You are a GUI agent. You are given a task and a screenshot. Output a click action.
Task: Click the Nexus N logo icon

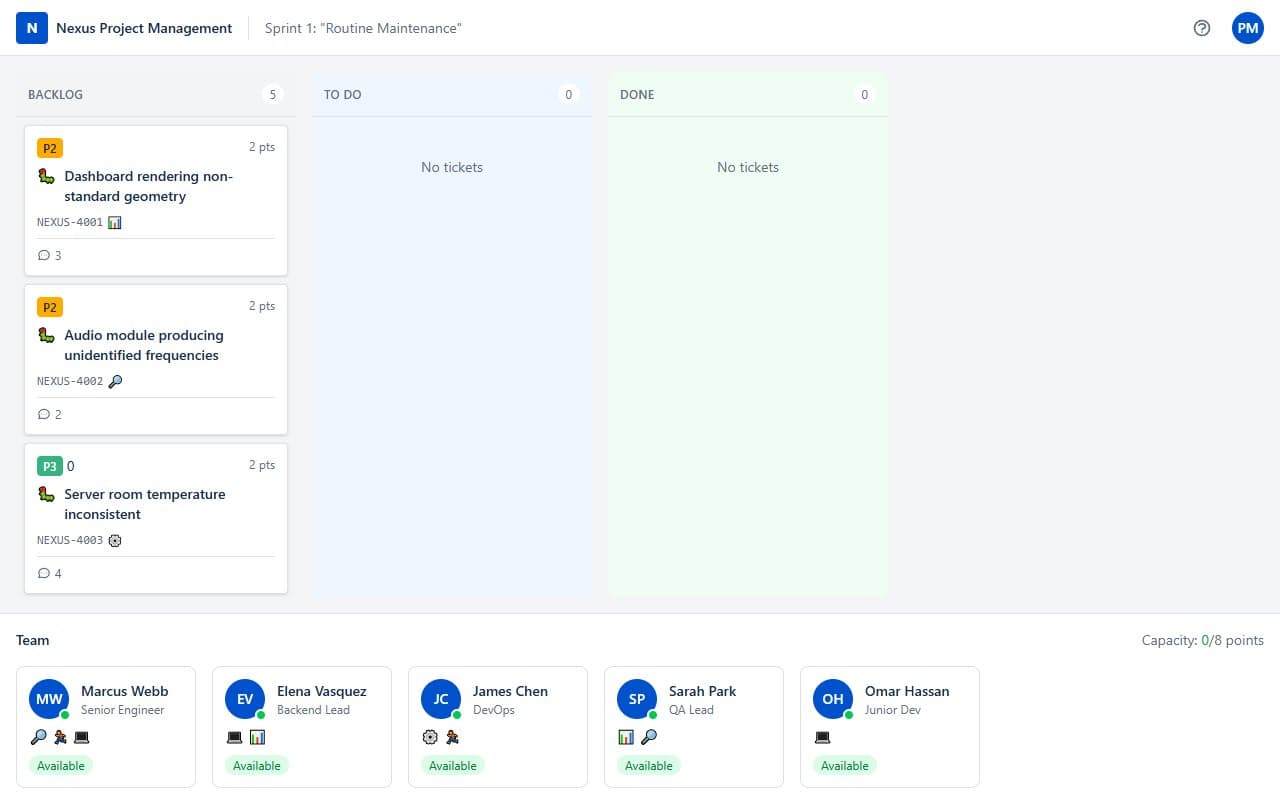(32, 28)
